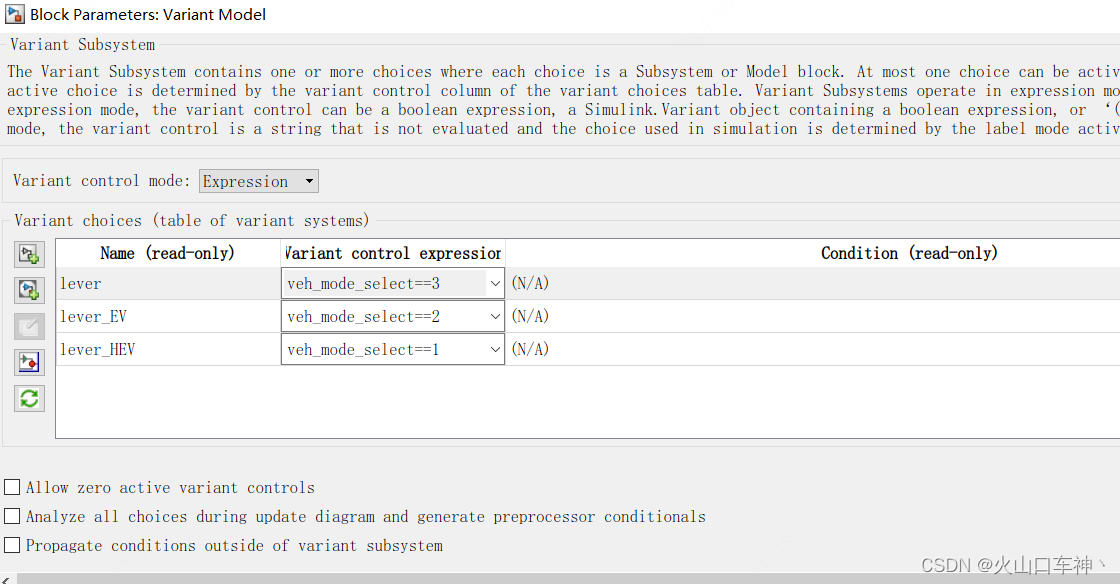Click the add subsystem variant choice icon
Viewport: 1120px width, 584px height.
tap(29, 254)
